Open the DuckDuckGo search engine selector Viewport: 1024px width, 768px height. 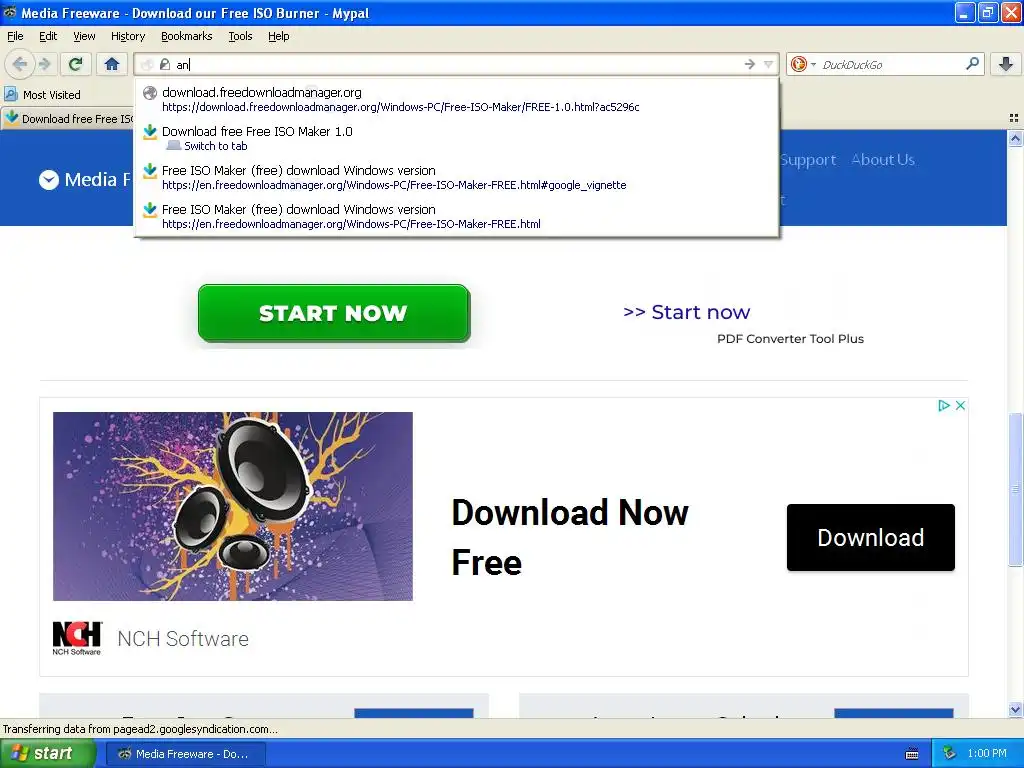pos(803,64)
